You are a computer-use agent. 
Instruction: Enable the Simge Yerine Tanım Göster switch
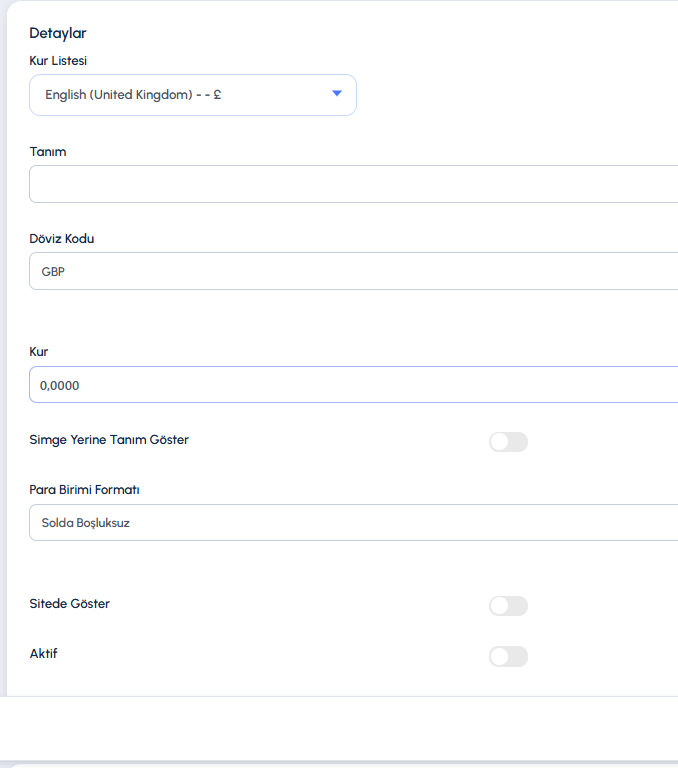tap(508, 442)
